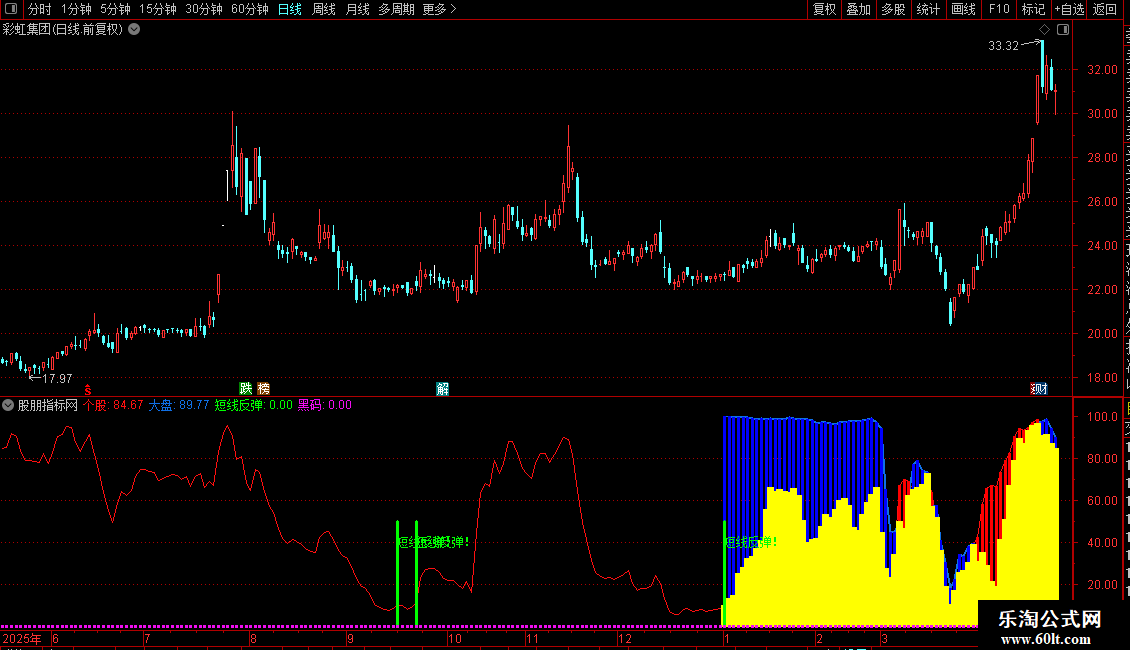
Task: Click the 32.00 price axis label
Action: click(1103, 70)
